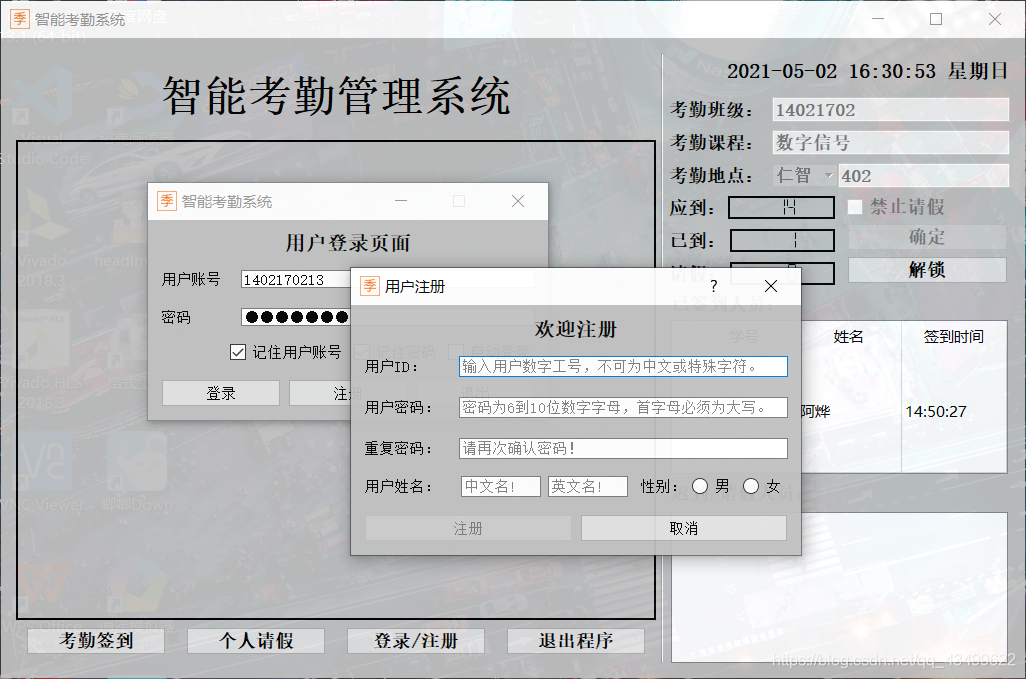Click the 阿烨 name cell

816,411
